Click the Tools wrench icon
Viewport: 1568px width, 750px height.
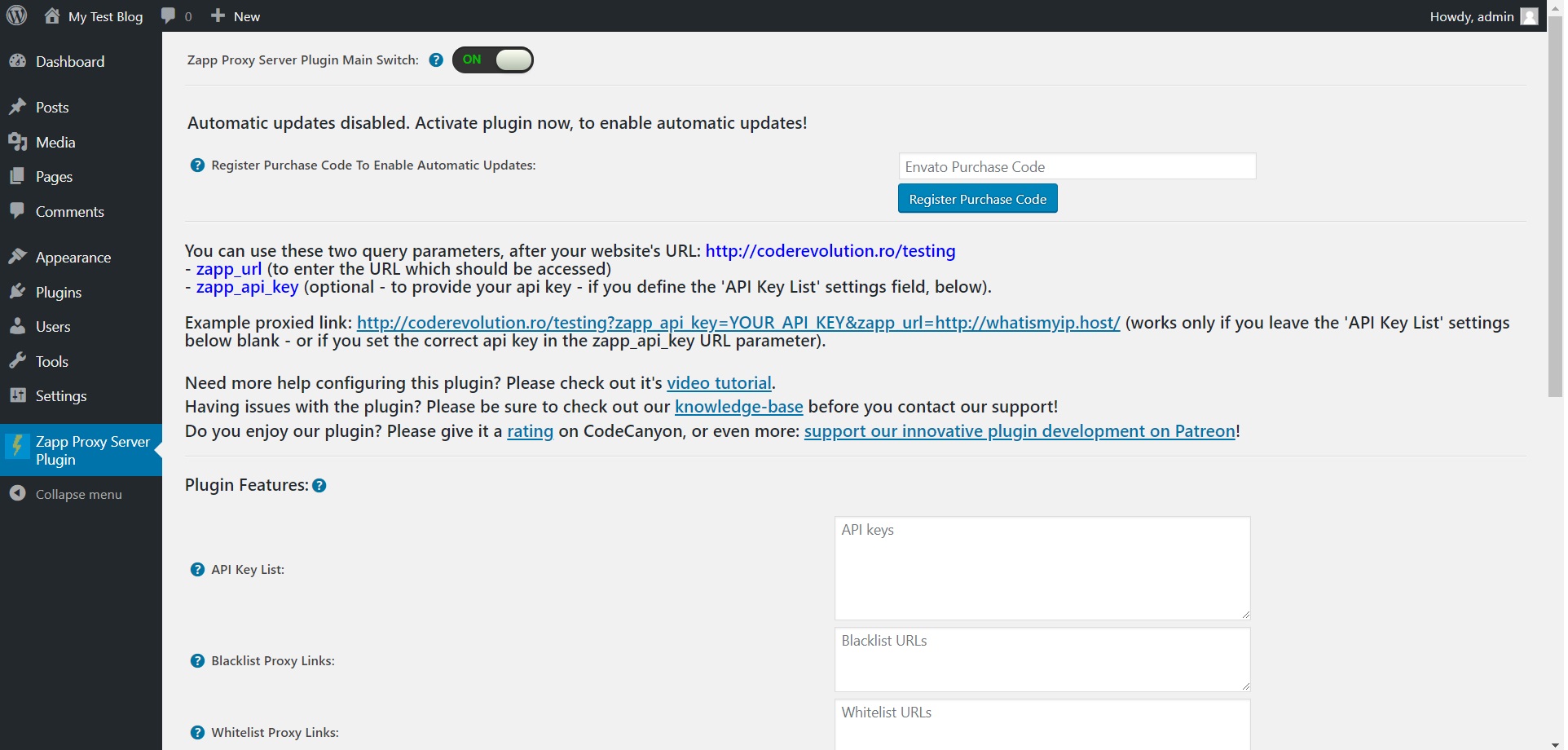[x=17, y=361]
